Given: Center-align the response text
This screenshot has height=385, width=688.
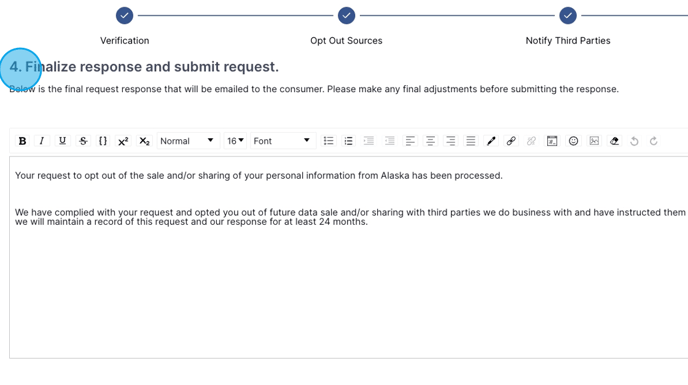Looking at the screenshot, I should [x=430, y=141].
